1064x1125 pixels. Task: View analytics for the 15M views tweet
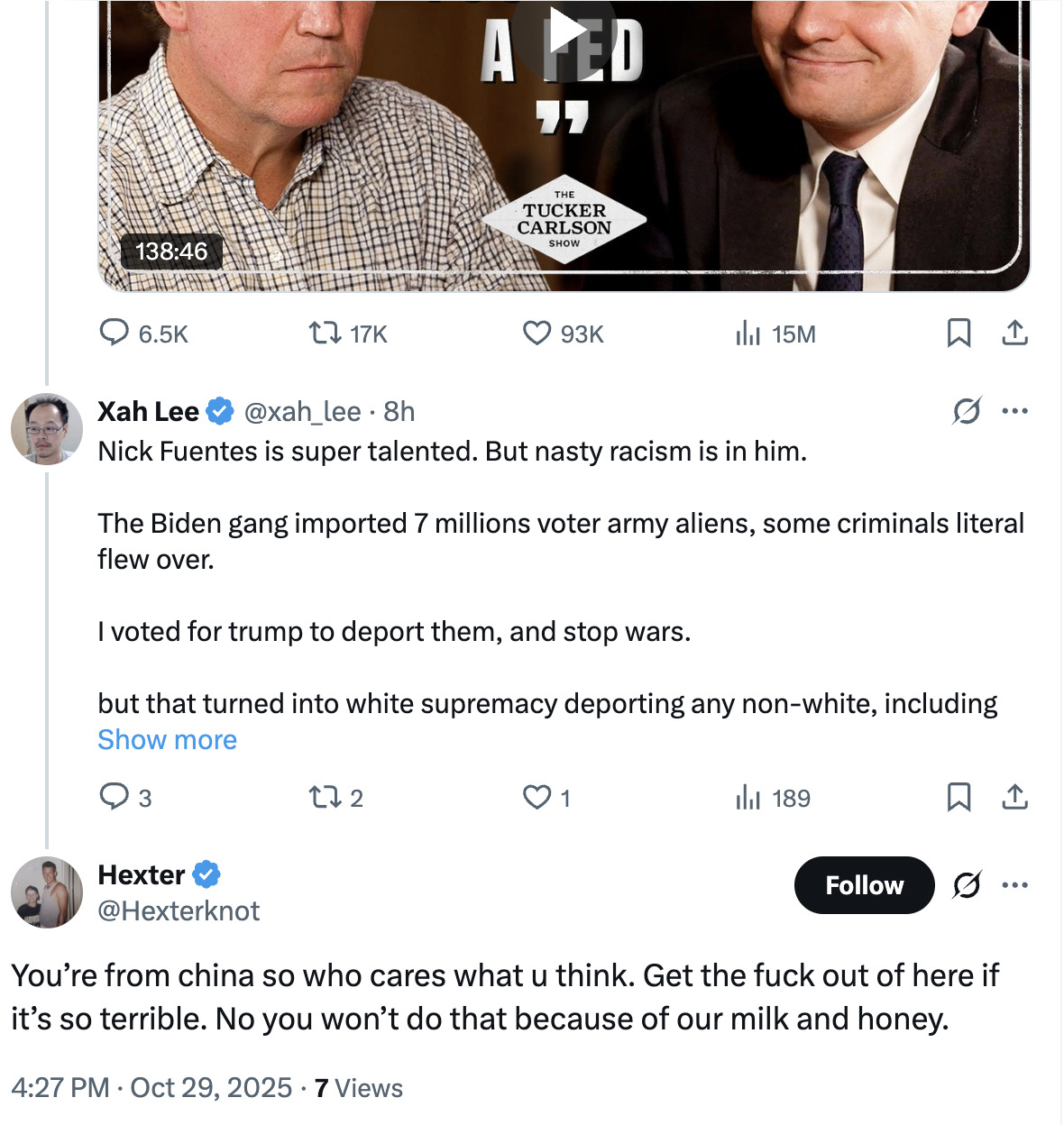click(747, 333)
